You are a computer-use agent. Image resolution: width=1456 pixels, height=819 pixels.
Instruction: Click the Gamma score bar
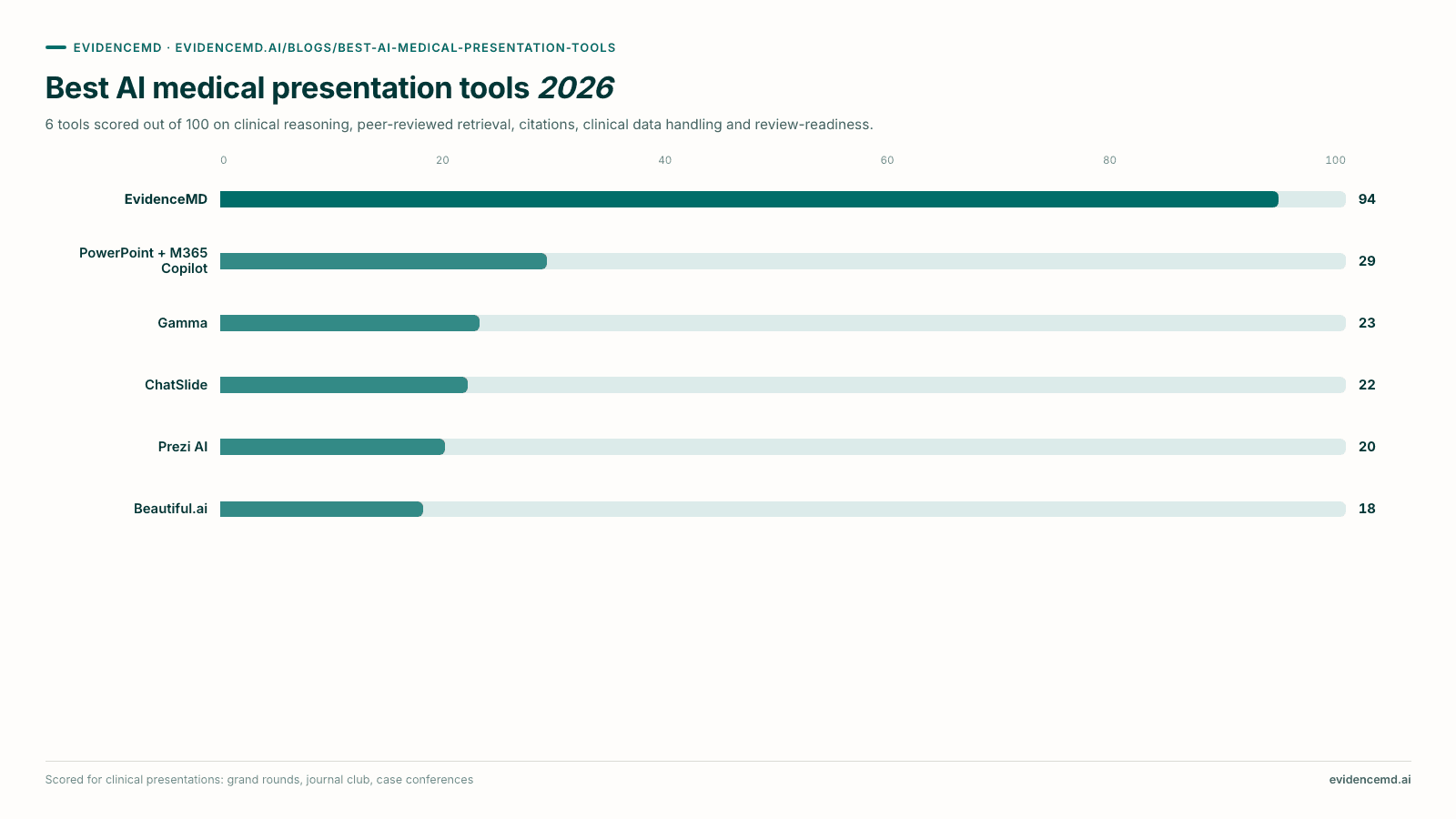click(349, 323)
